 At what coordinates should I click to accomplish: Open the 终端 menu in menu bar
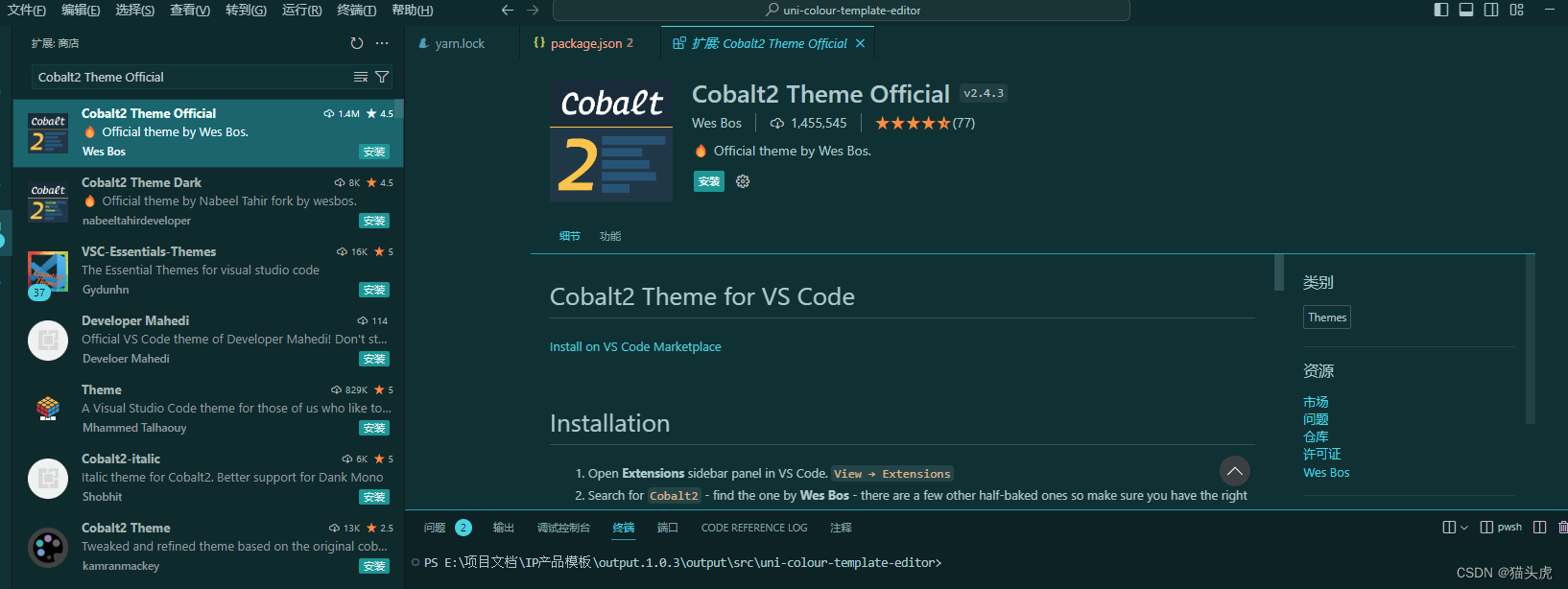pos(356,10)
